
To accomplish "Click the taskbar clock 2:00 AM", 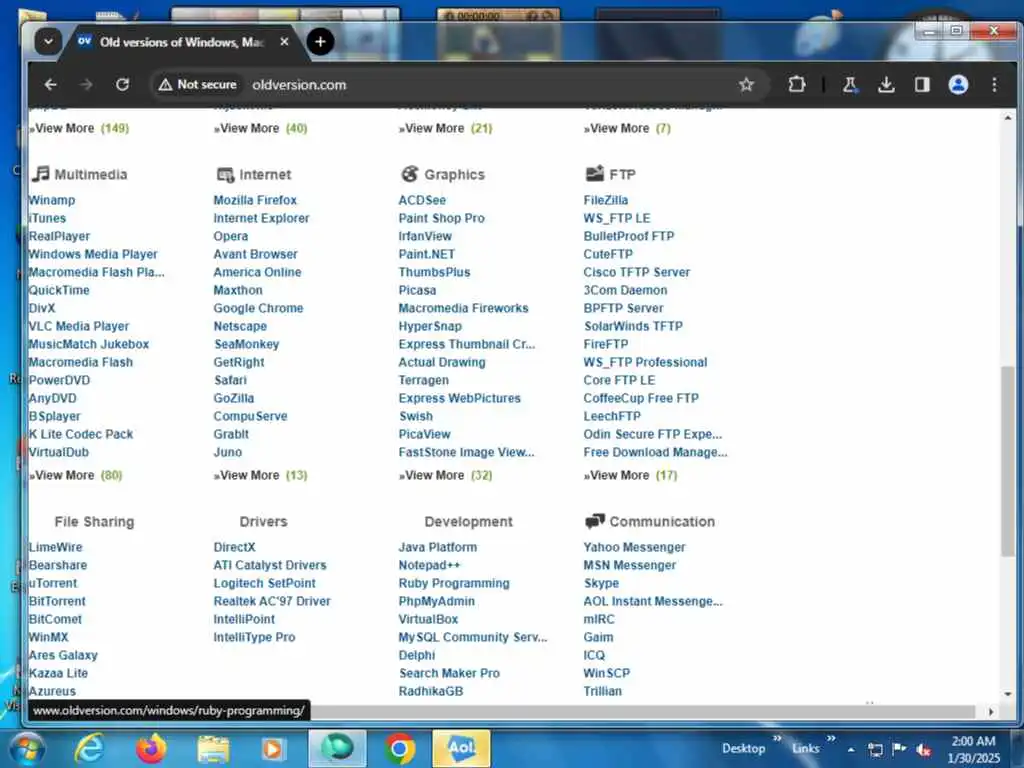I will pyautogui.click(x=973, y=741).
